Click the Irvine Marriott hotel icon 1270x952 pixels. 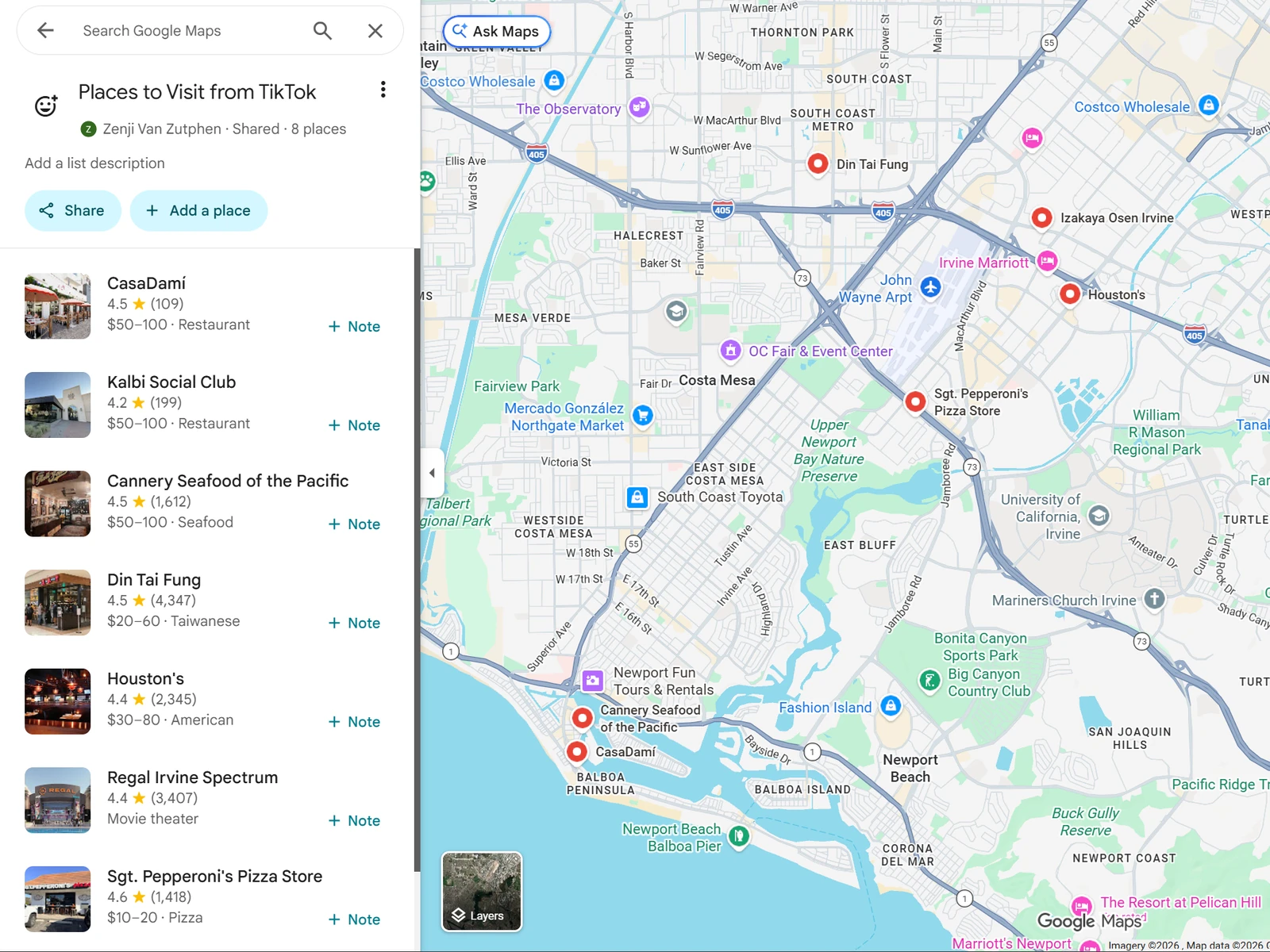tap(1048, 261)
